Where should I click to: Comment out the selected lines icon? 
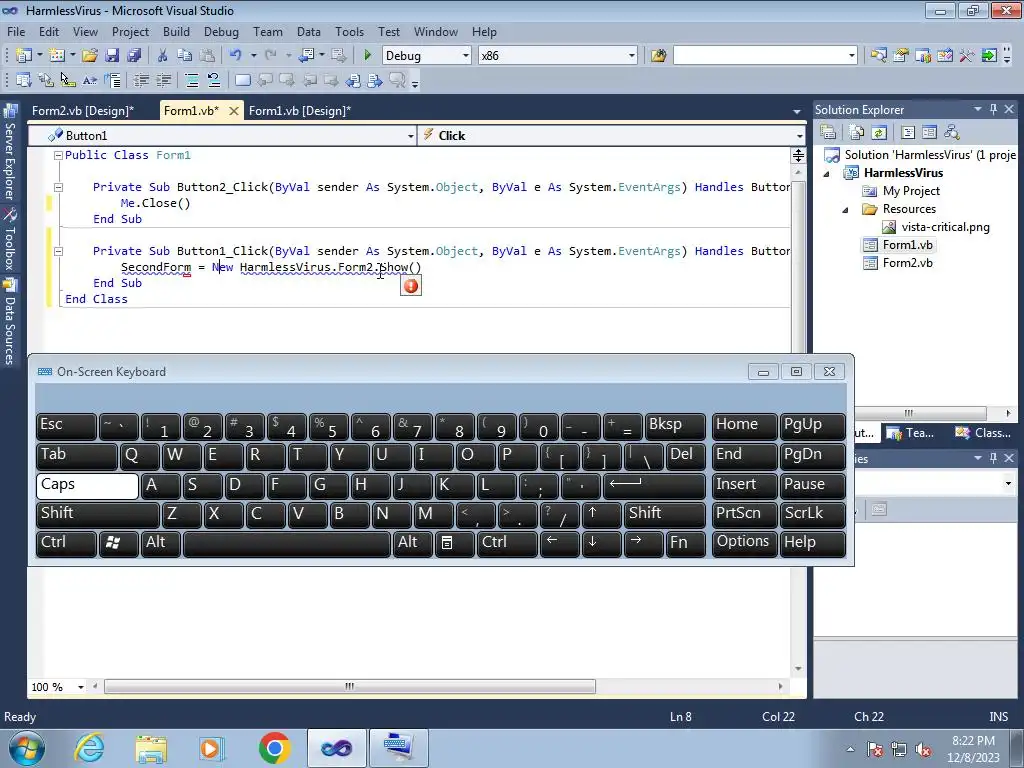(x=192, y=80)
